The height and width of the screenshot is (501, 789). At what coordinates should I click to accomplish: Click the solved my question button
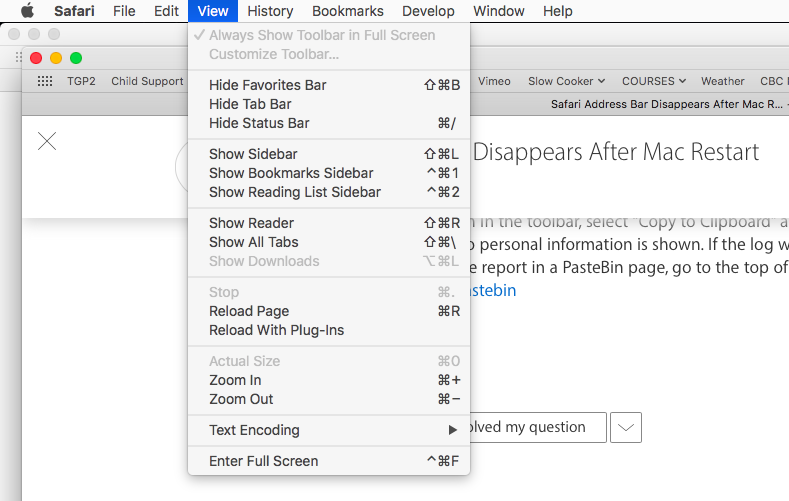(537, 428)
